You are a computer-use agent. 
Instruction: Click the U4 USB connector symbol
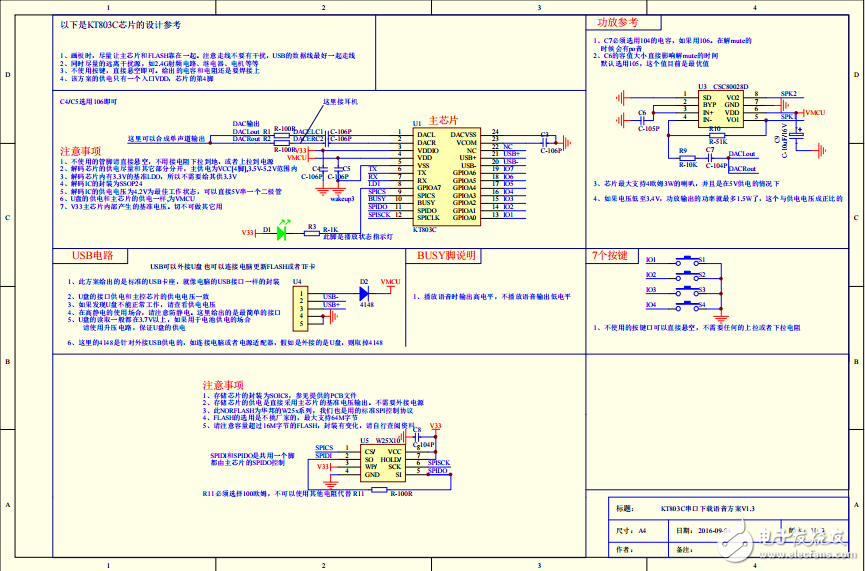coord(299,308)
